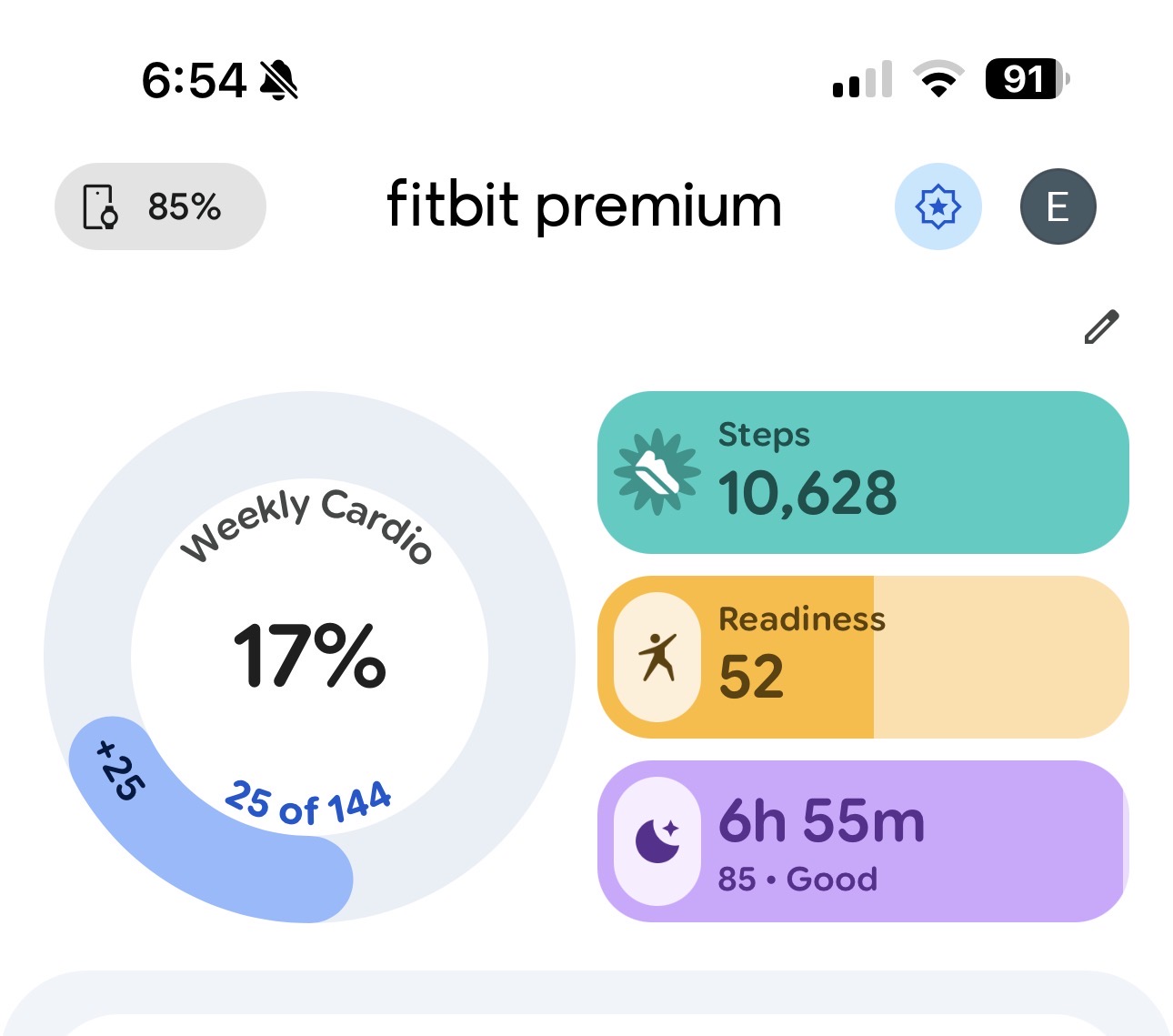Tap the device and watch icon

pyautogui.click(x=100, y=207)
